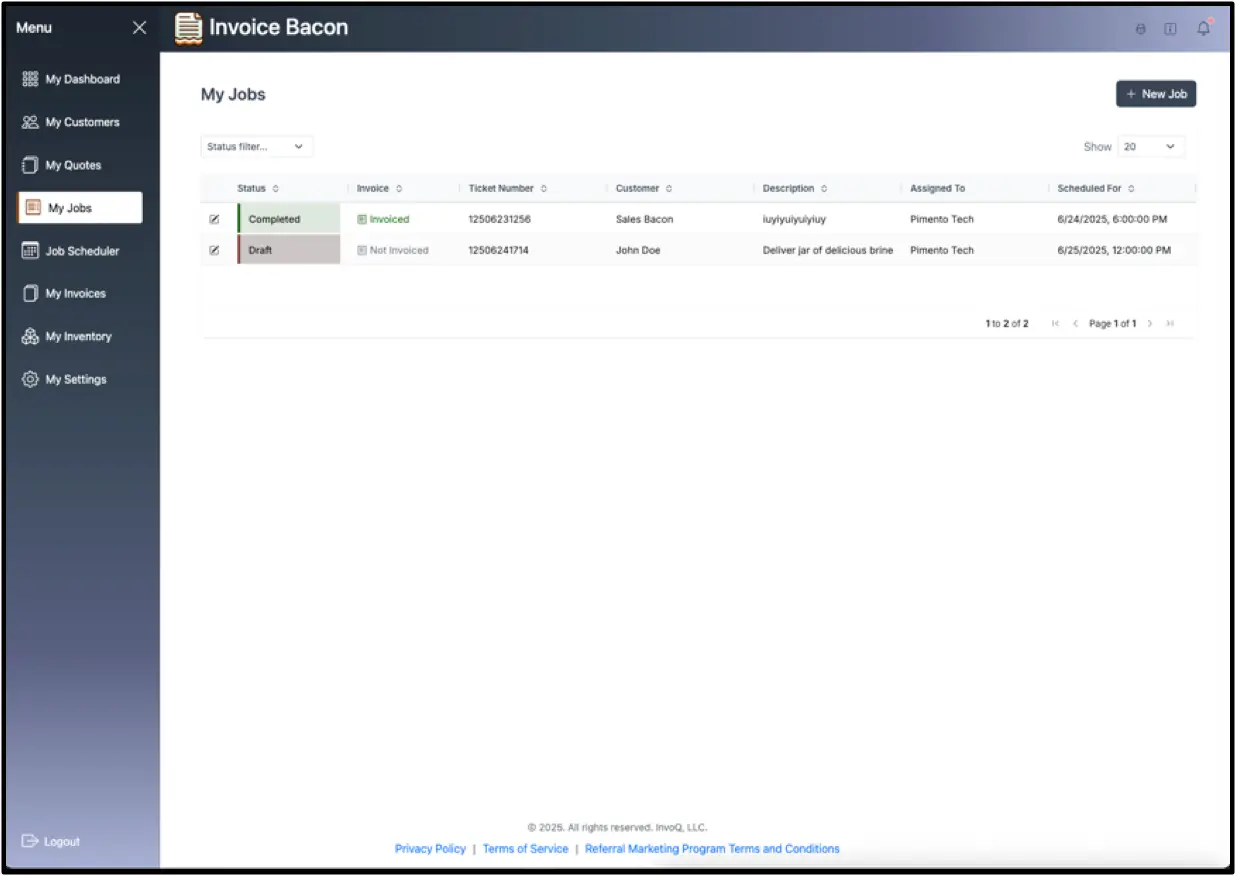
Task: Click the My Jobs page heading
Action: click(x=233, y=95)
